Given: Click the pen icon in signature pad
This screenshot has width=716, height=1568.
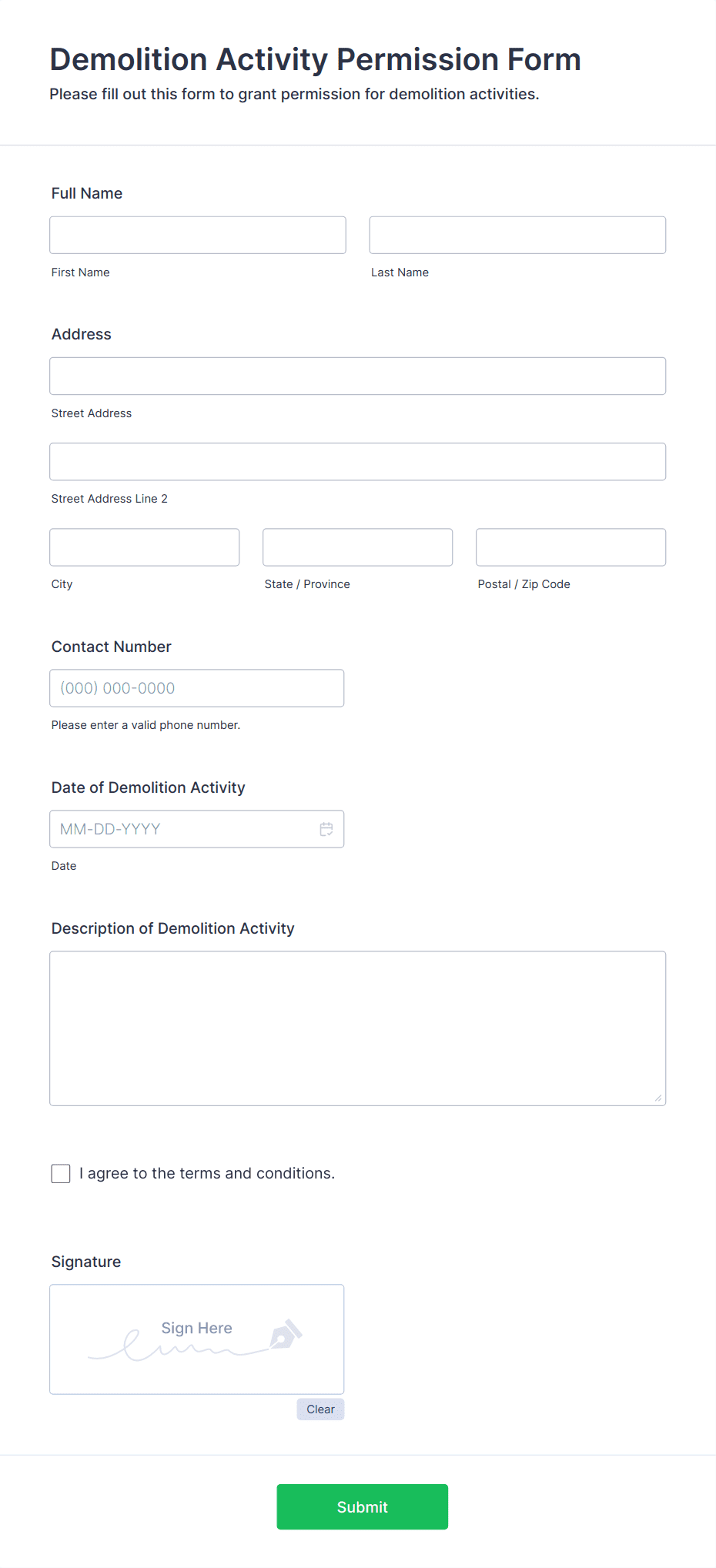Looking at the screenshot, I should pyautogui.click(x=286, y=1334).
